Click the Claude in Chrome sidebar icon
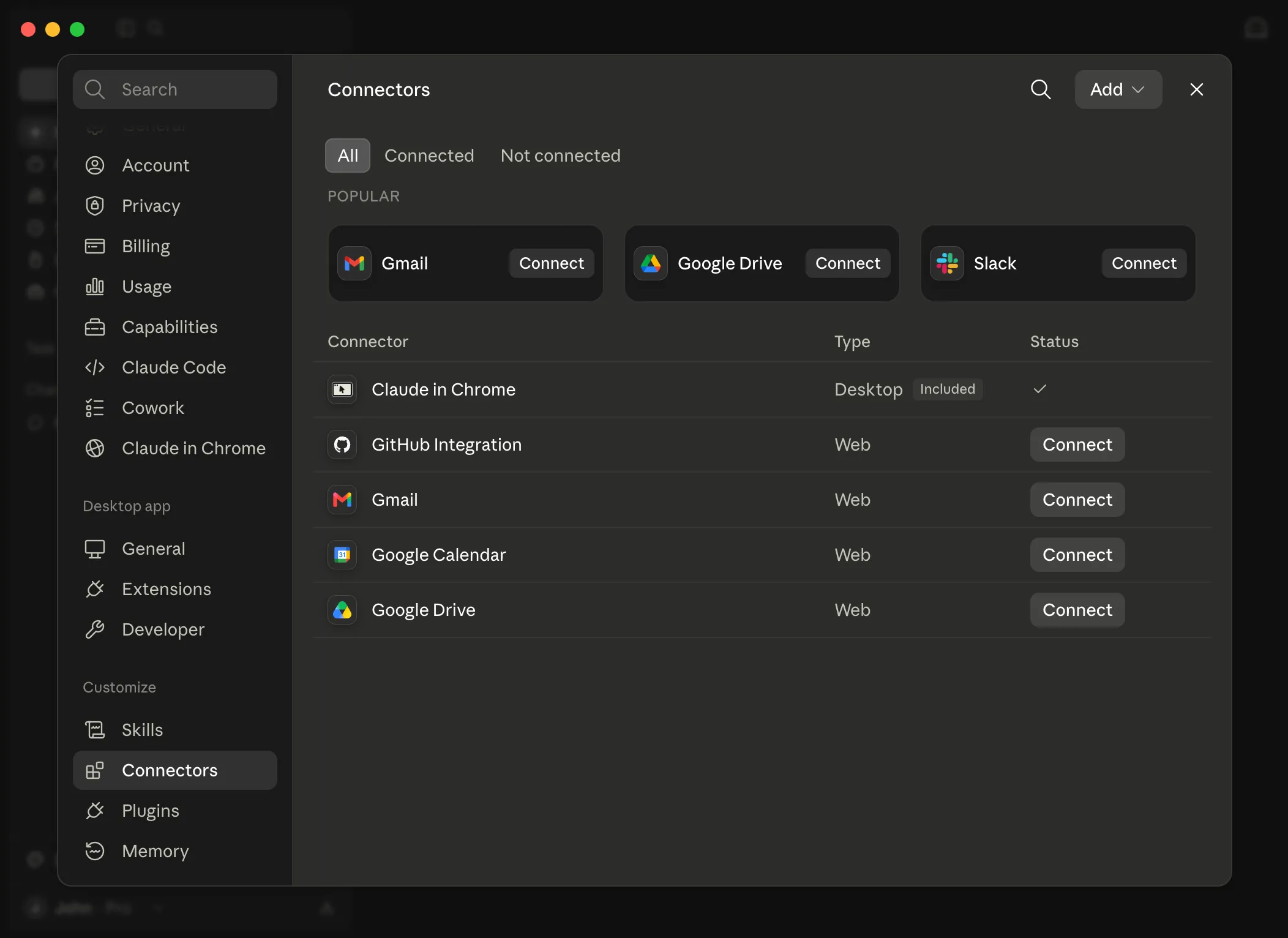The height and width of the screenshot is (938, 1288). point(95,448)
